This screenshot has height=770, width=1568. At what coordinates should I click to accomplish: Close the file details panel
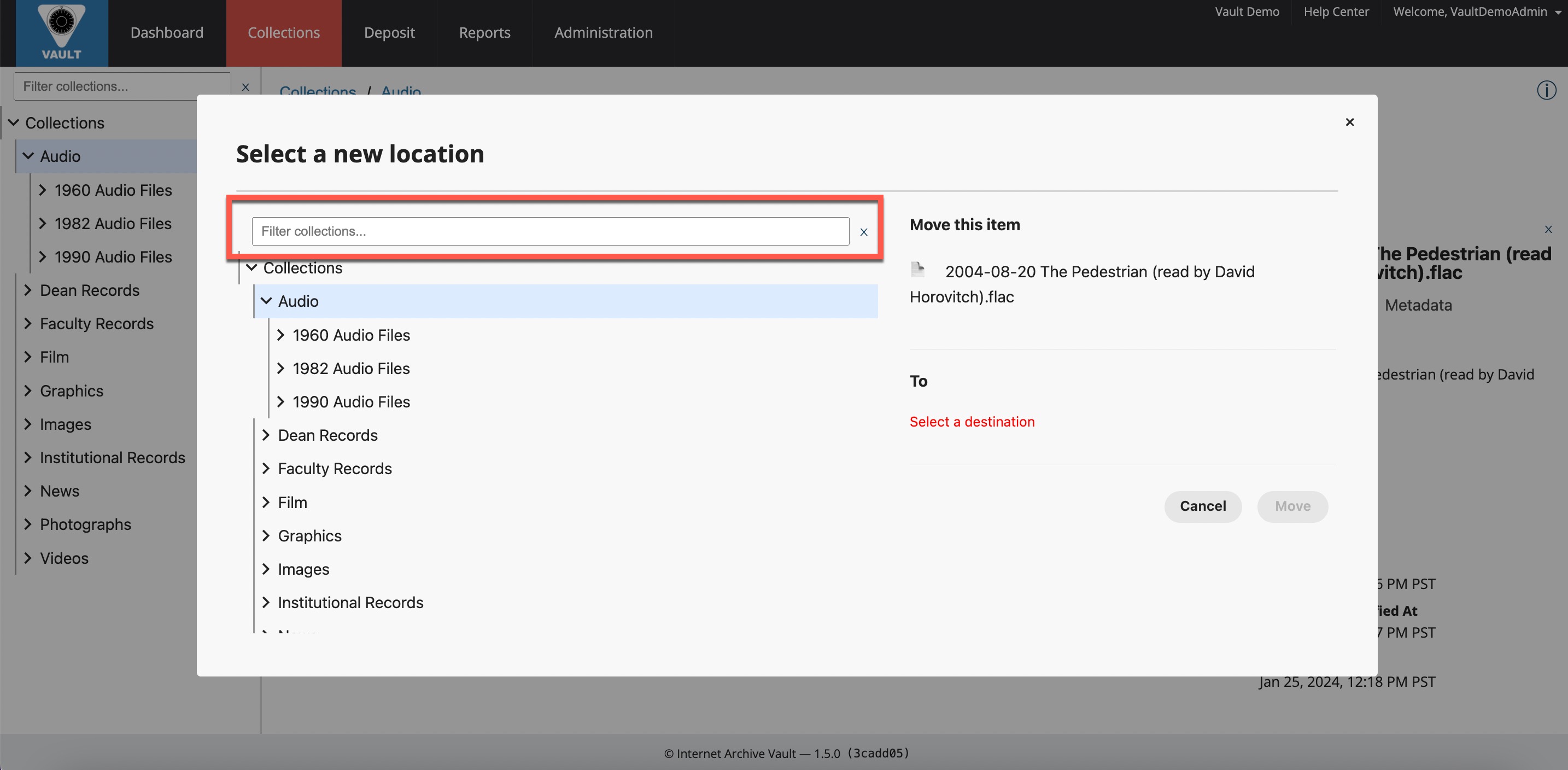point(1548,230)
